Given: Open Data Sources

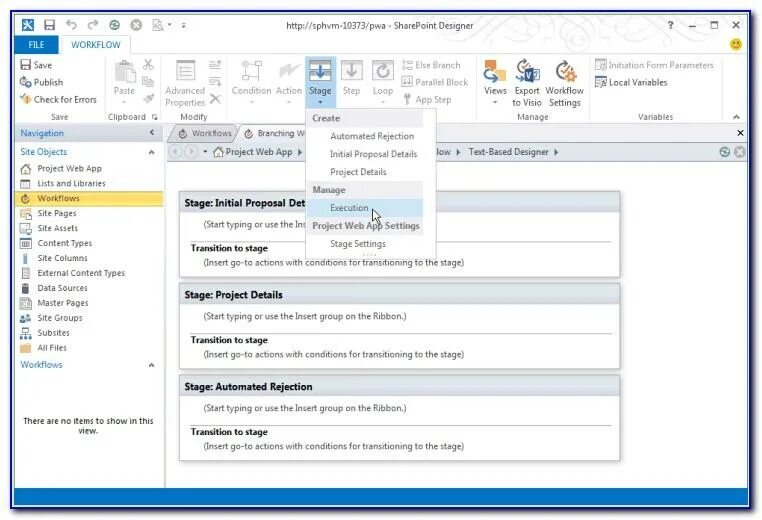Looking at the screenshot, I should click(62, 288).
